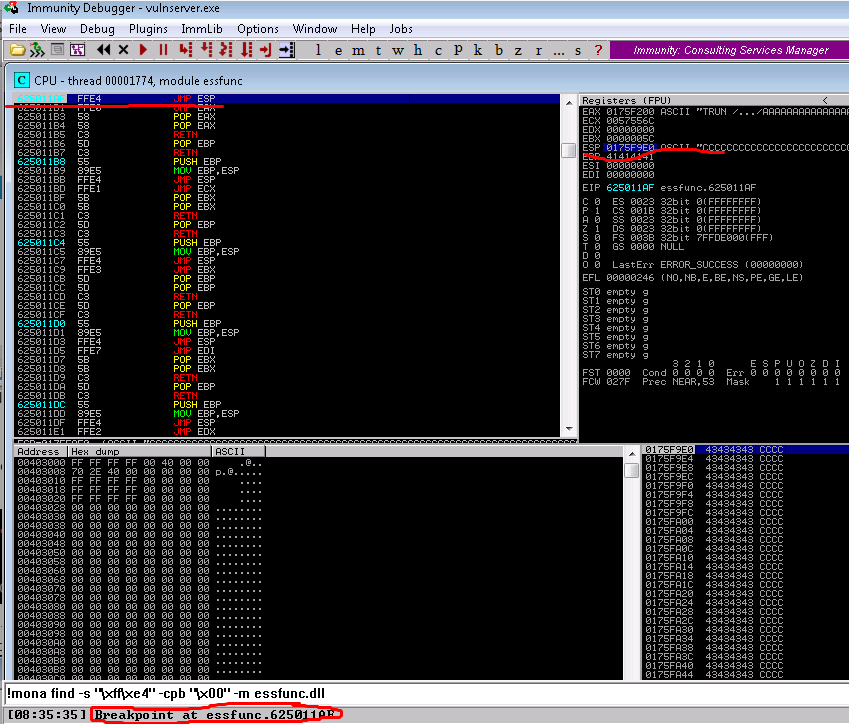Viewport: 849px width, 724px height.
Task: Click disassembly pane scroll-down arrow
Action: 569,429
